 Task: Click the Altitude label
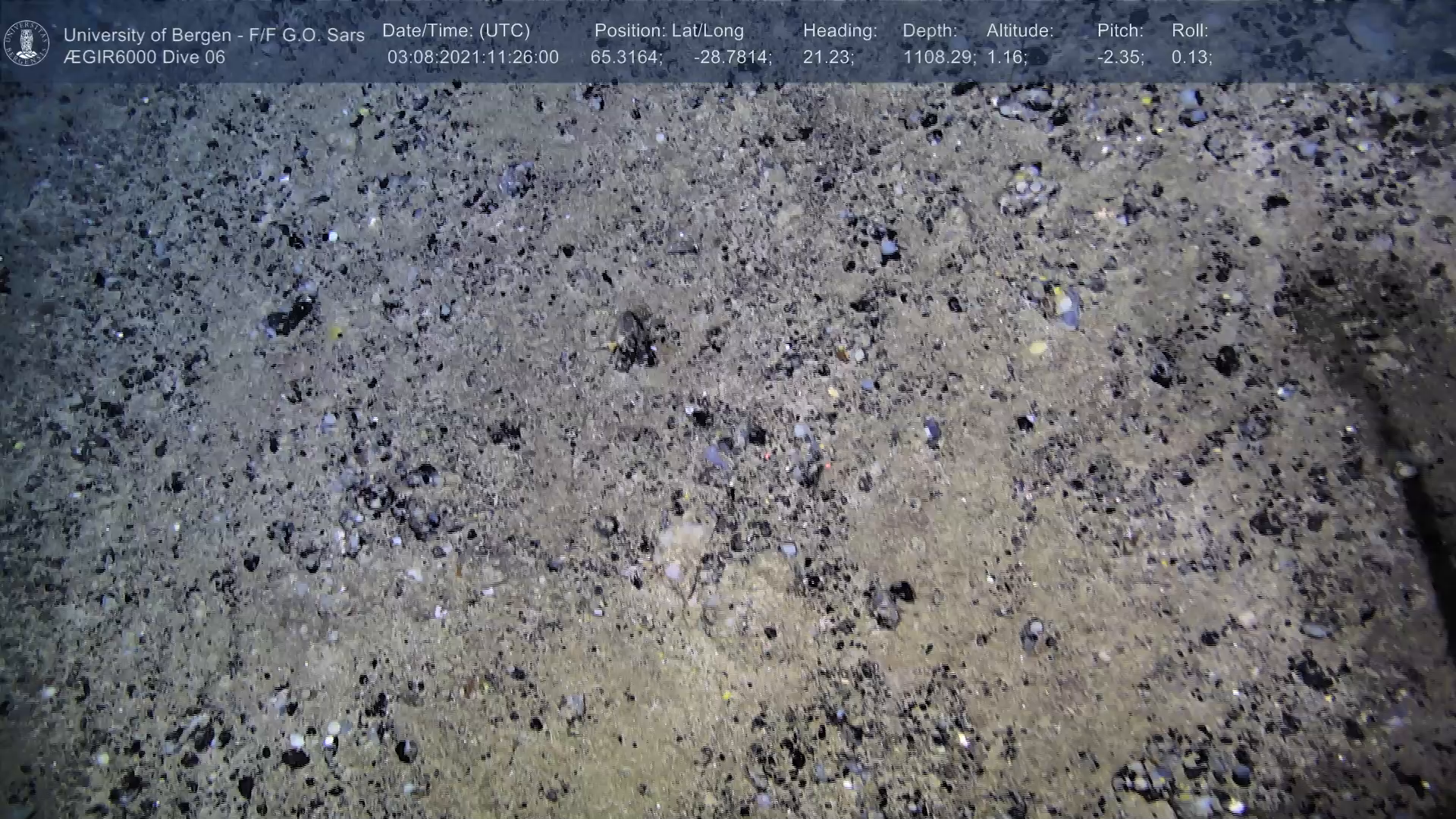click(x=1019, y=31)
